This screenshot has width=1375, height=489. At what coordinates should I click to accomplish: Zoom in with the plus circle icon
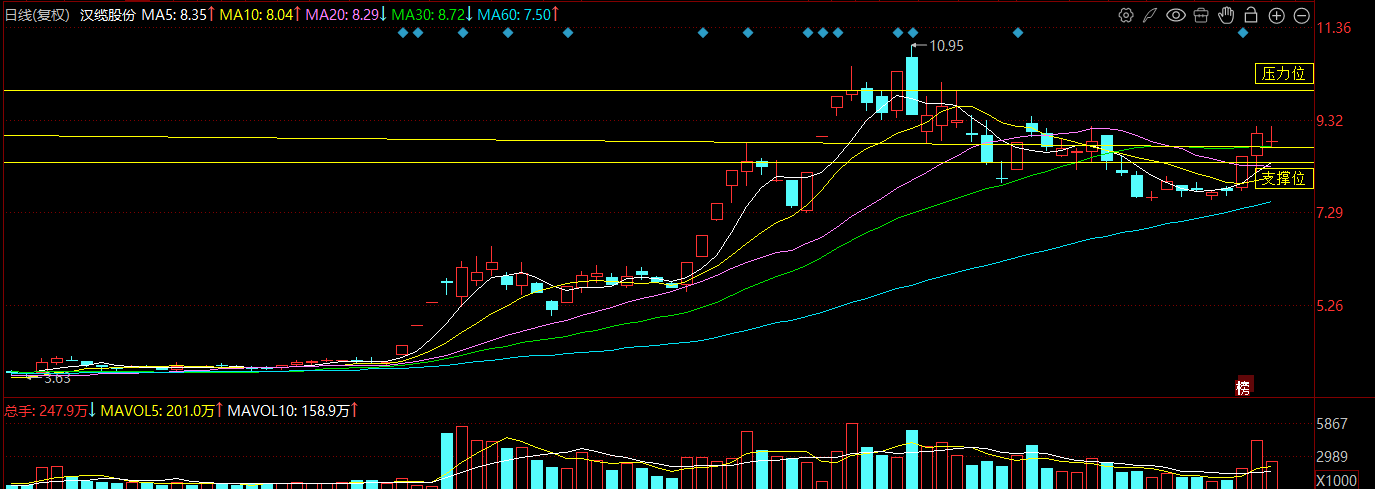click(x=1276, y=15)
